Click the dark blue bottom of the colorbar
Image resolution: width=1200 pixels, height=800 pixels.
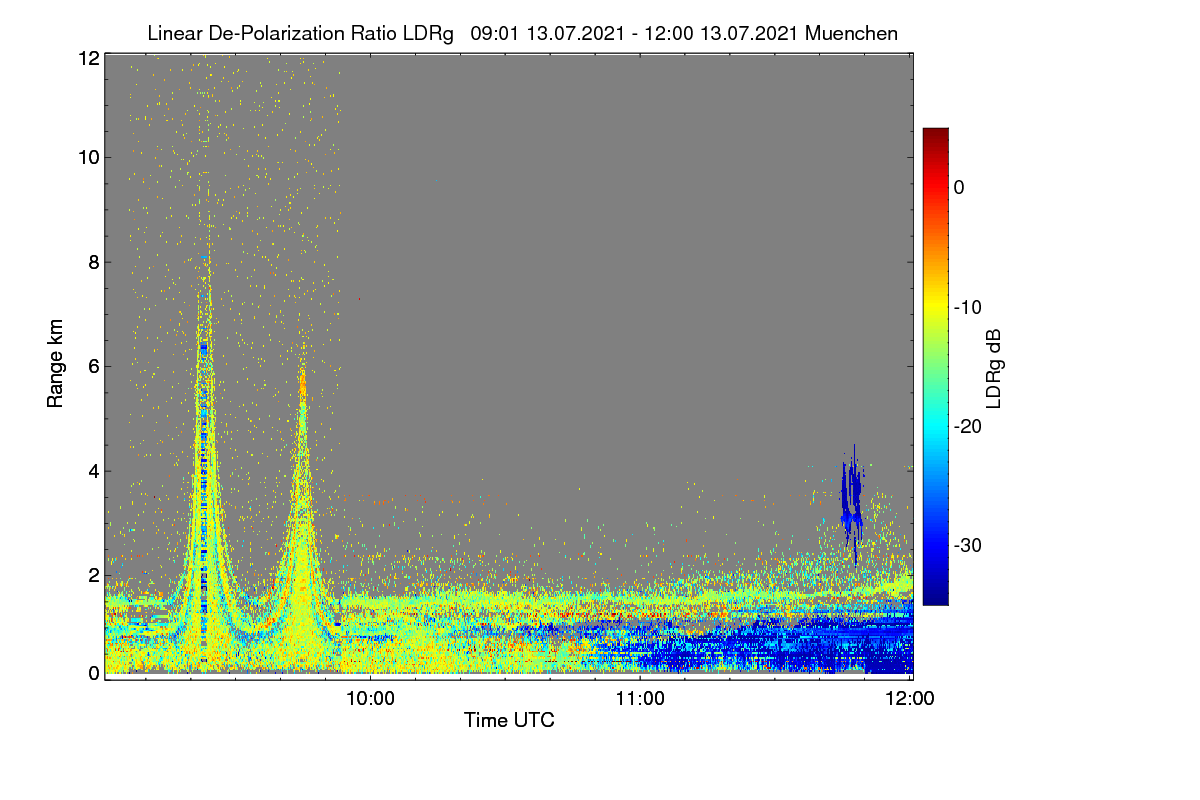pos(935,597)
